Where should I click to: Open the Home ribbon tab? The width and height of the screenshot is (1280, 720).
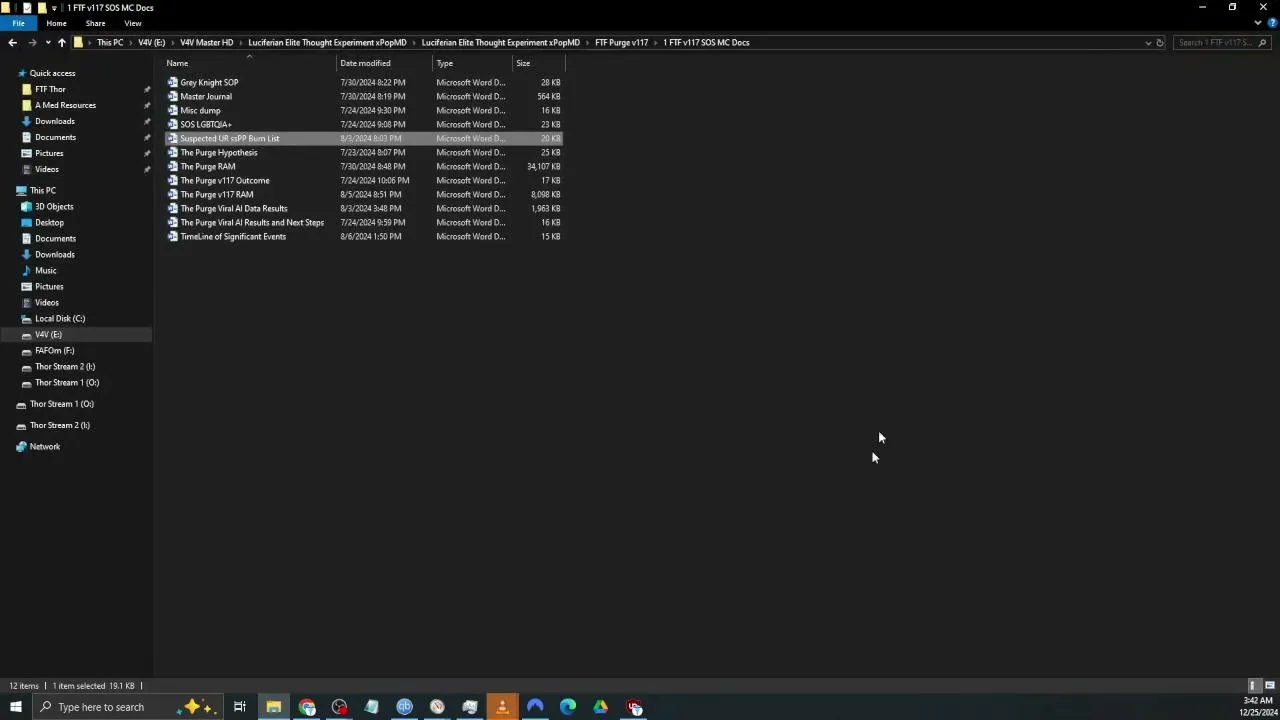pos(56,23)
